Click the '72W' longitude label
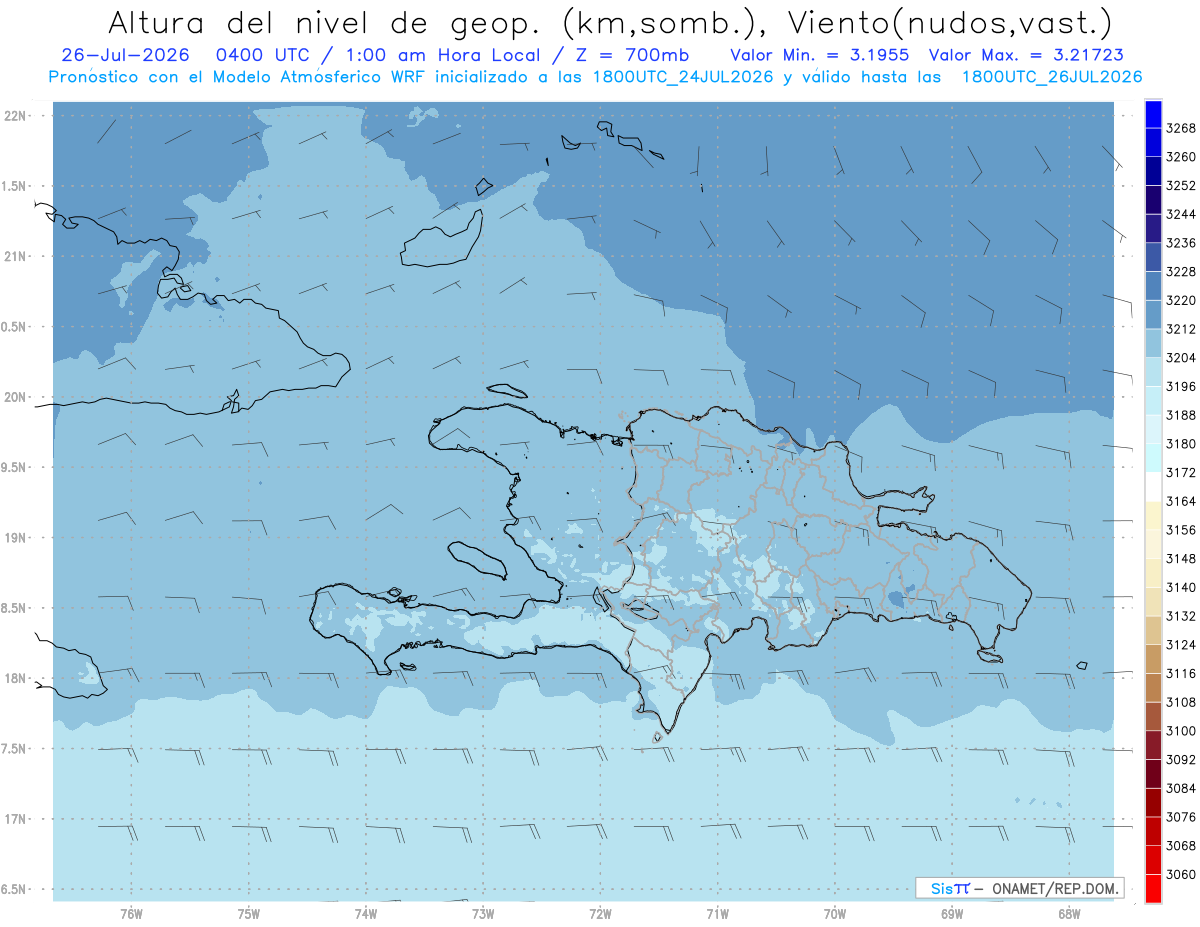 600,913
